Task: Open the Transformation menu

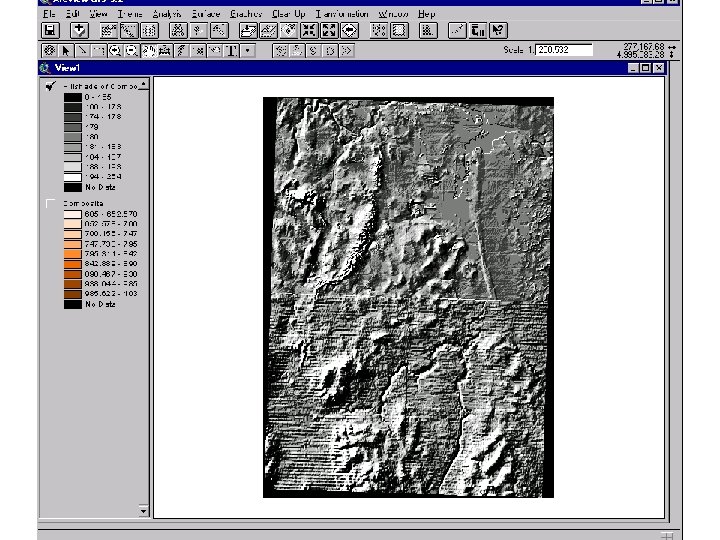Action: click(342, 14)
